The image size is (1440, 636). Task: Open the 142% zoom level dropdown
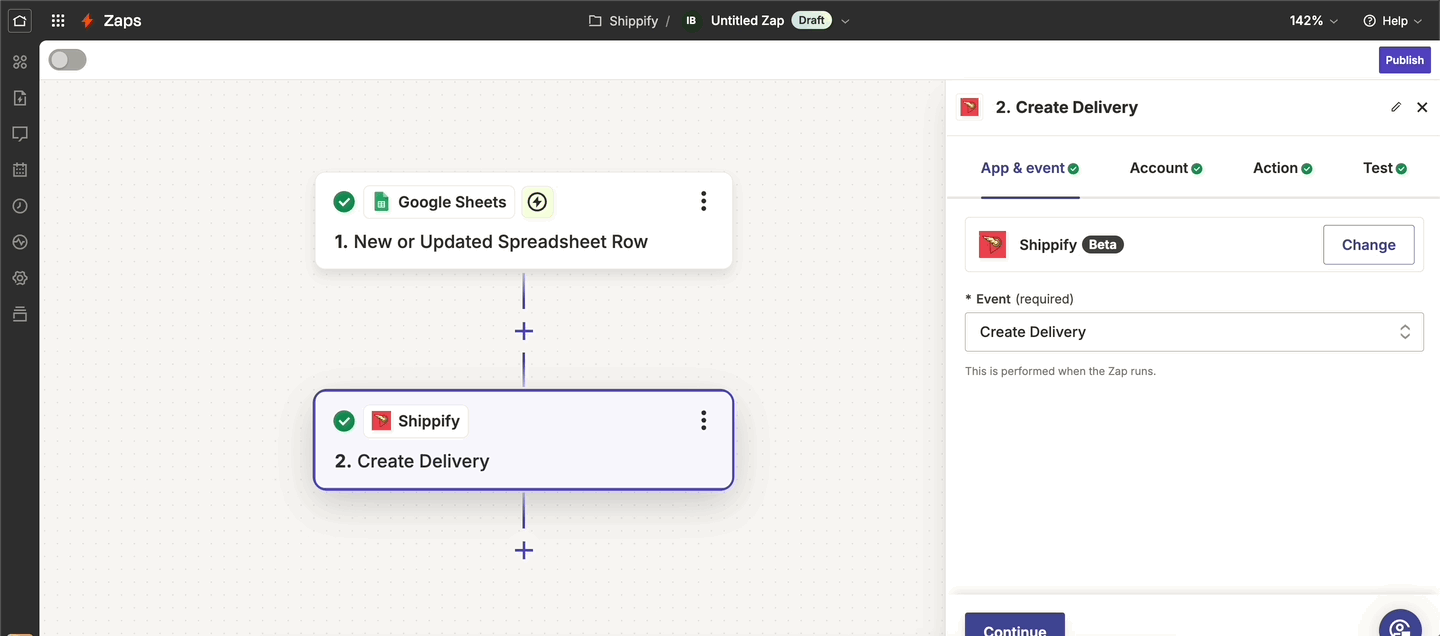click(1313, 20)
